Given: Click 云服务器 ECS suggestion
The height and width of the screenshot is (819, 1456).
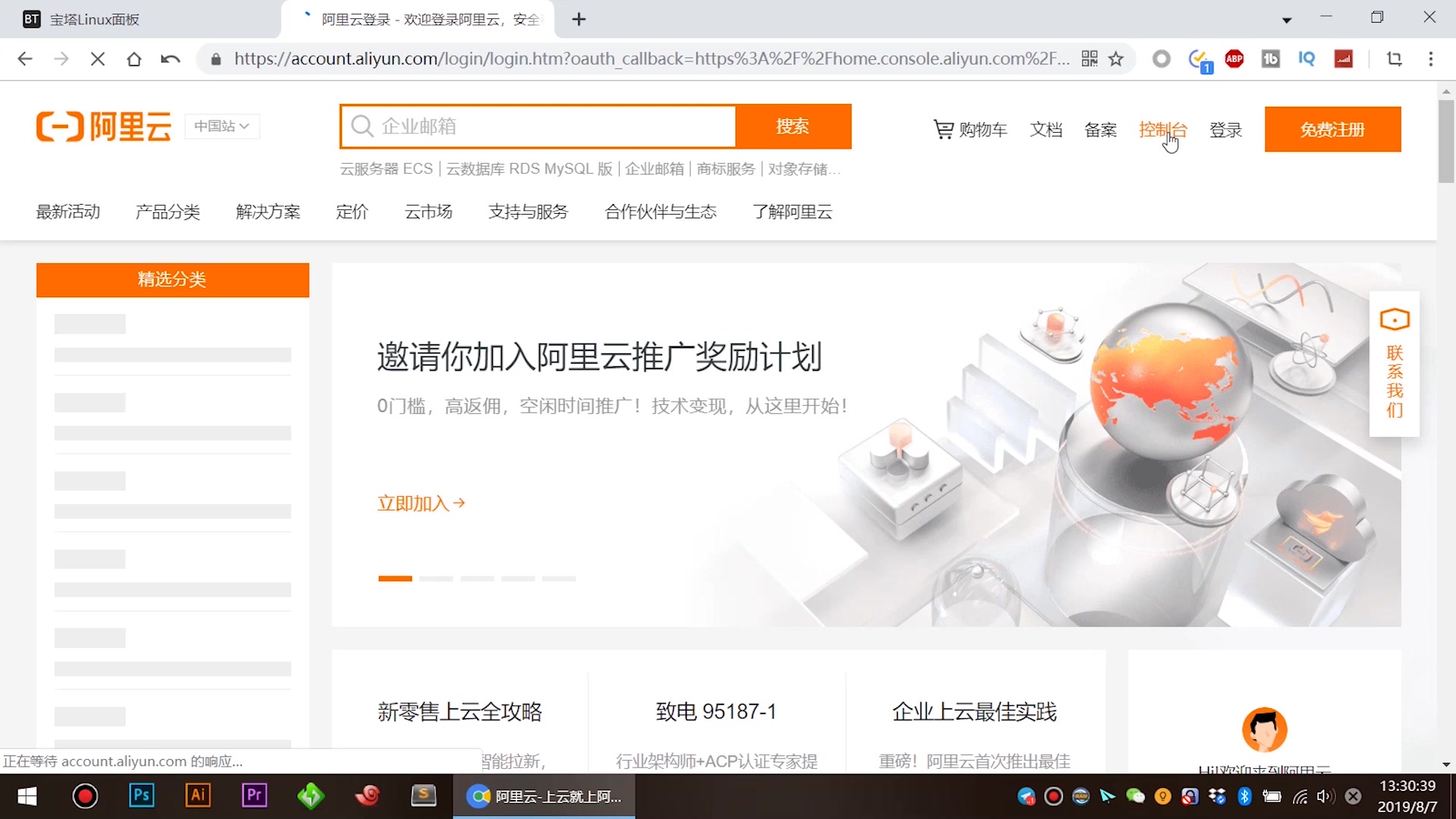Looking at the screenshot, I should coord(386,169).
